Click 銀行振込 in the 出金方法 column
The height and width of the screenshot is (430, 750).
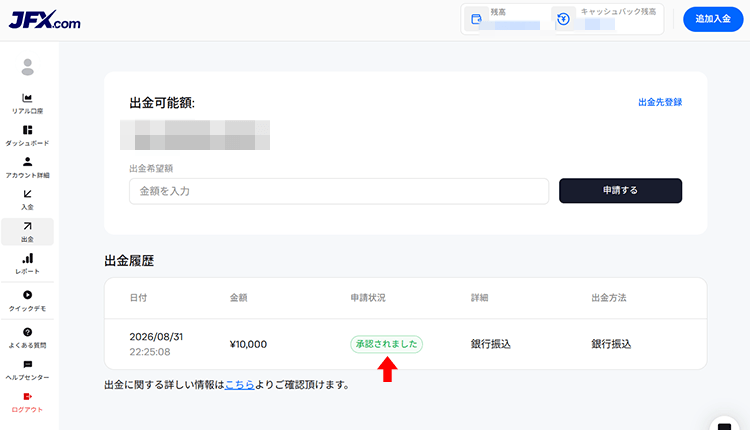(x=611, y=344)
